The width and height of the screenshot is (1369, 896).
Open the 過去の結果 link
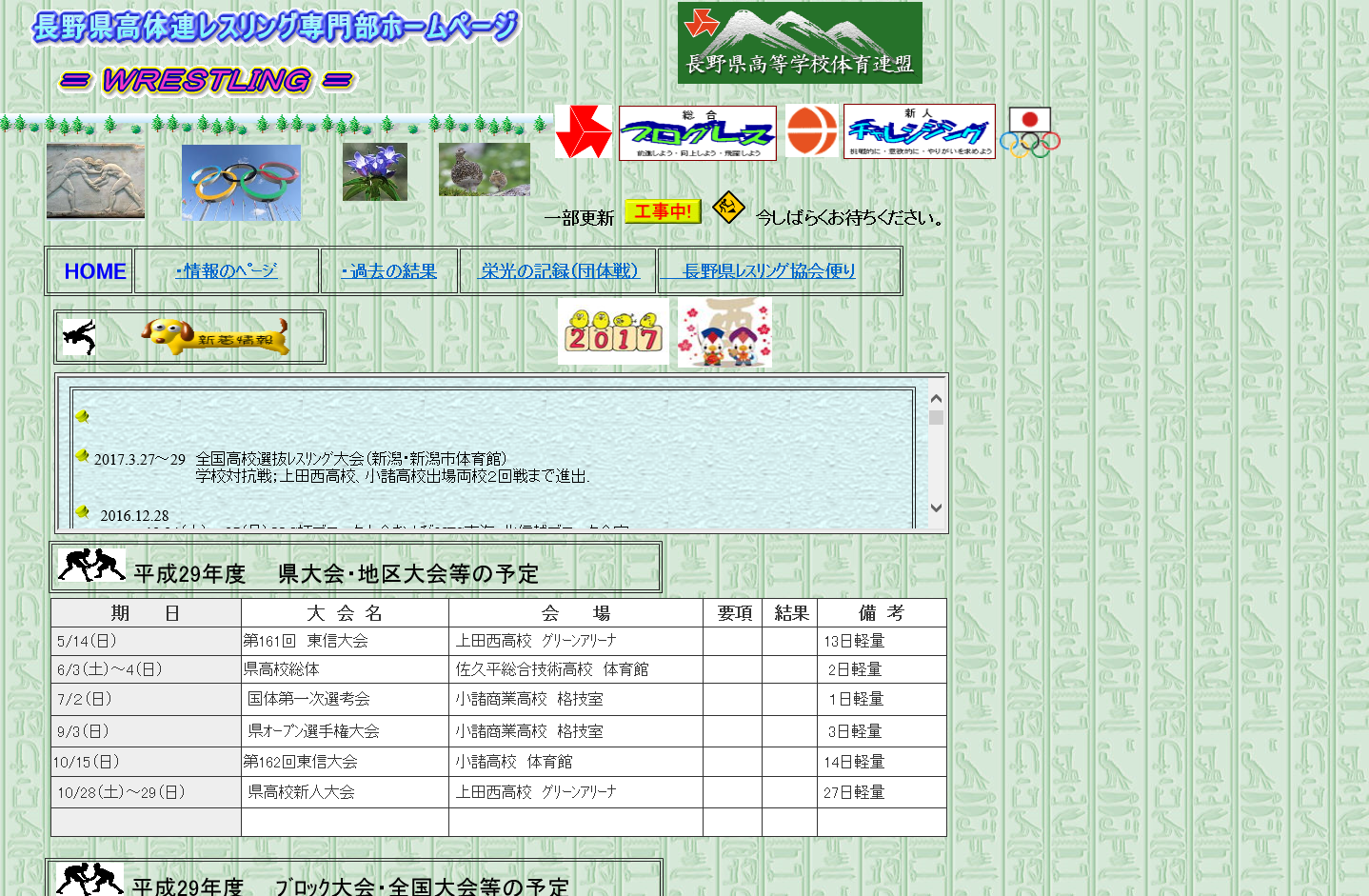389,271
